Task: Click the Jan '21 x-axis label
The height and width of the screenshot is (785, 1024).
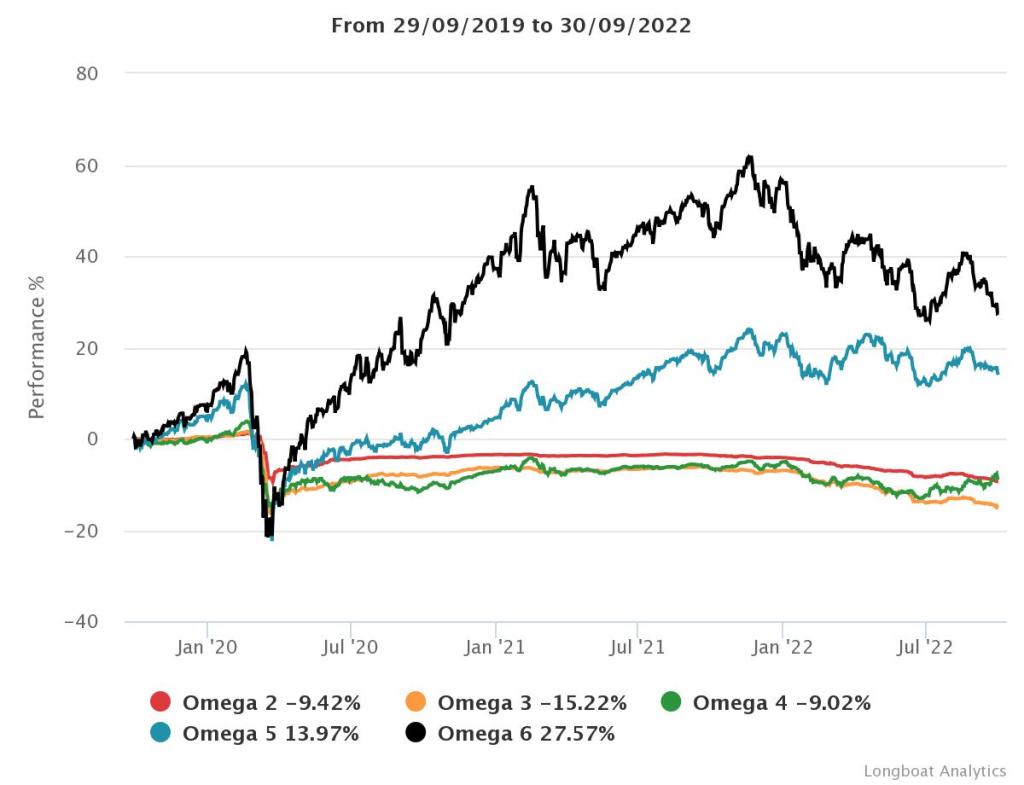Action: click(496, 648)
